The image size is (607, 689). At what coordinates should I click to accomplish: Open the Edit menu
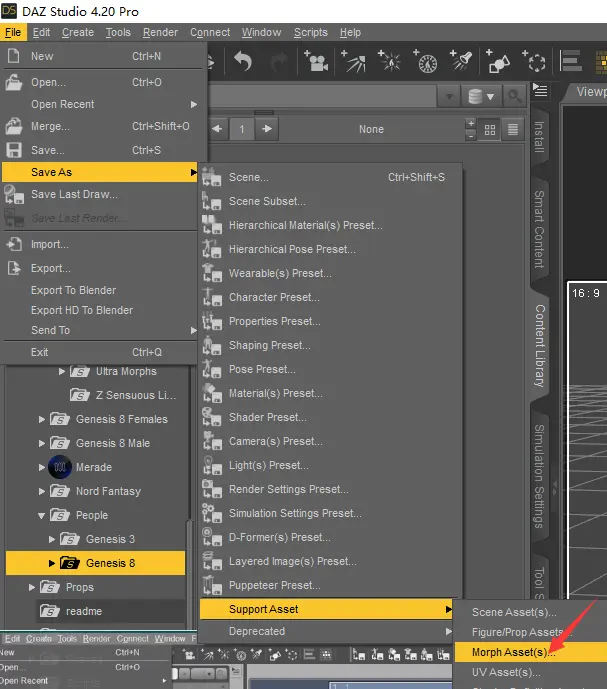click(41, 33)
